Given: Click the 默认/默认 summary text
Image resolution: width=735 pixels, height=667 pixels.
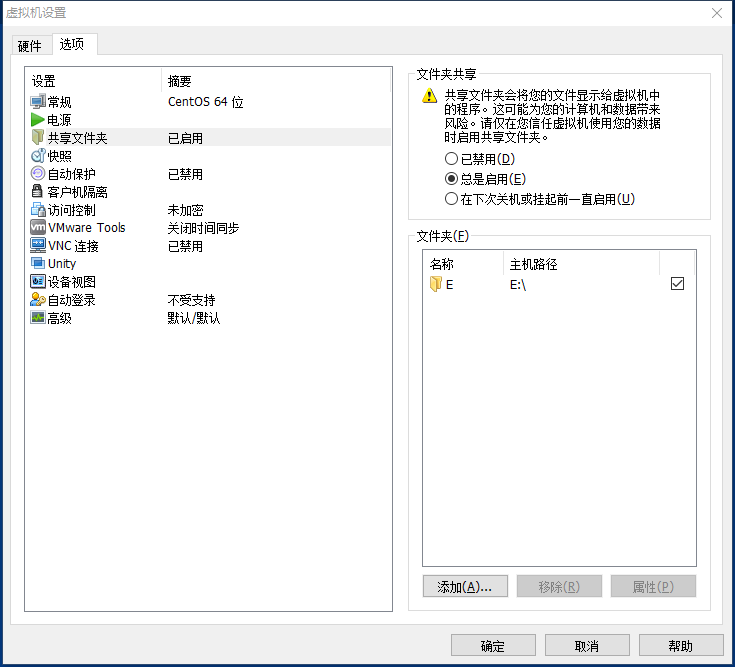Looking at the screenshot, I should (x=194, y=318).
